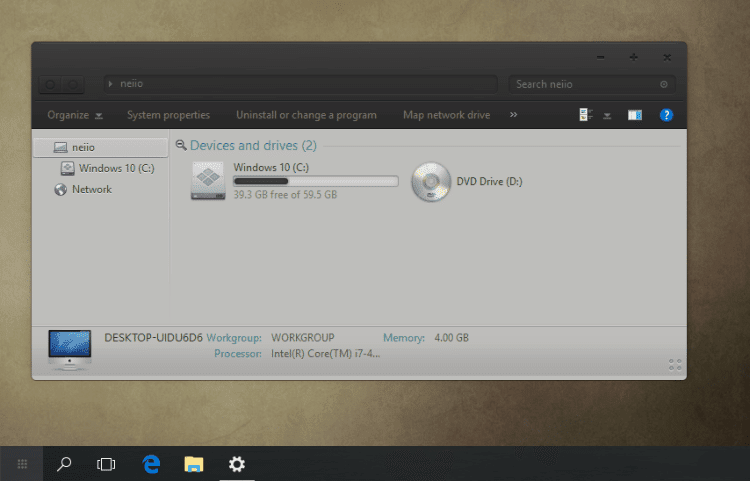The image size is (750, 481).
Task: Select the neiio address bar path
Action: (132, 84)
